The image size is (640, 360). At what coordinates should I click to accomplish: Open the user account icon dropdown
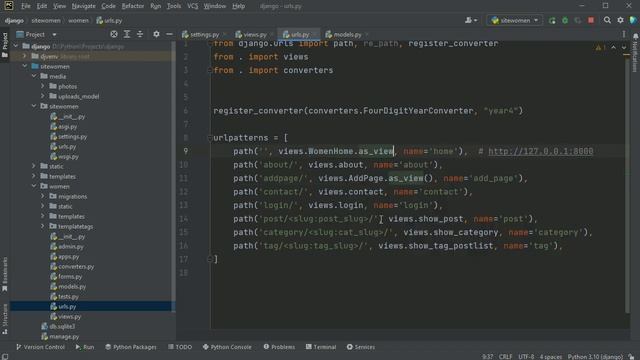(x=471, y=20)
